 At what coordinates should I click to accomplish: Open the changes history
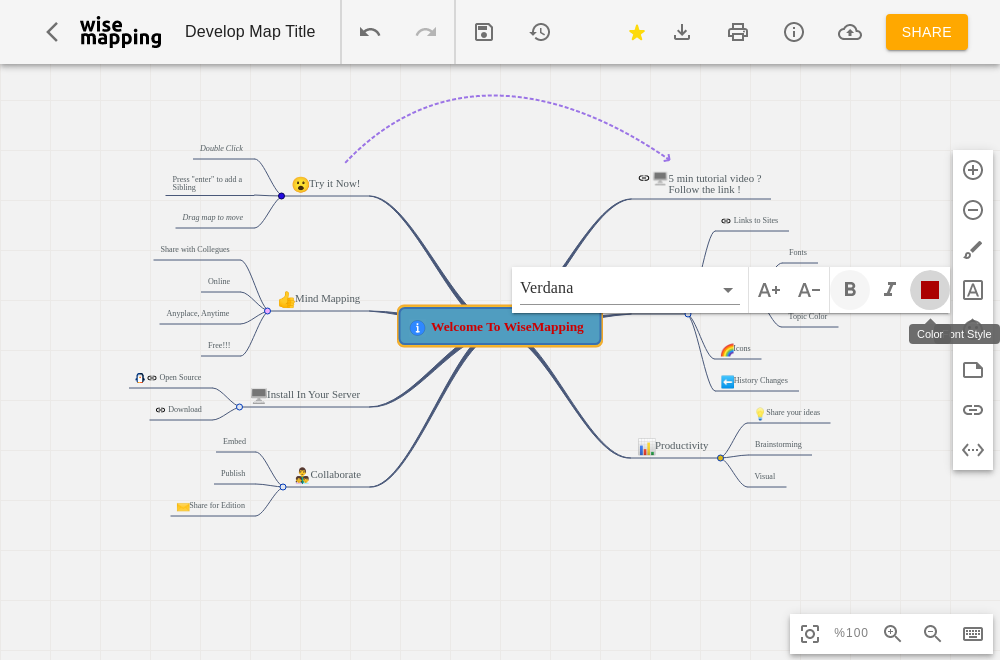[540, 32]
